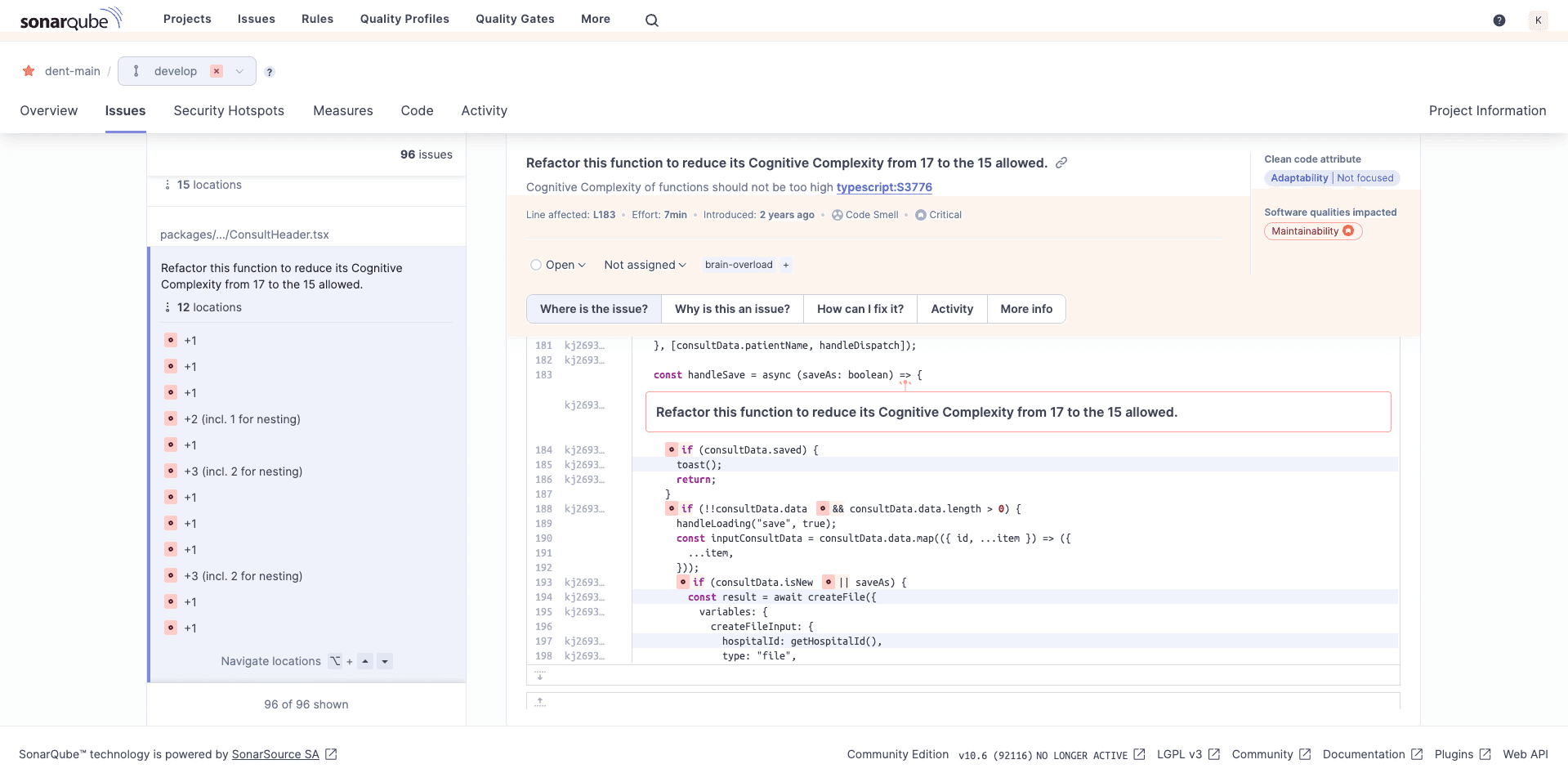Open the K user avatar menu
Image resolution: width=1568 pixels, height=782 pixels.
click(x=1538, y=20)
